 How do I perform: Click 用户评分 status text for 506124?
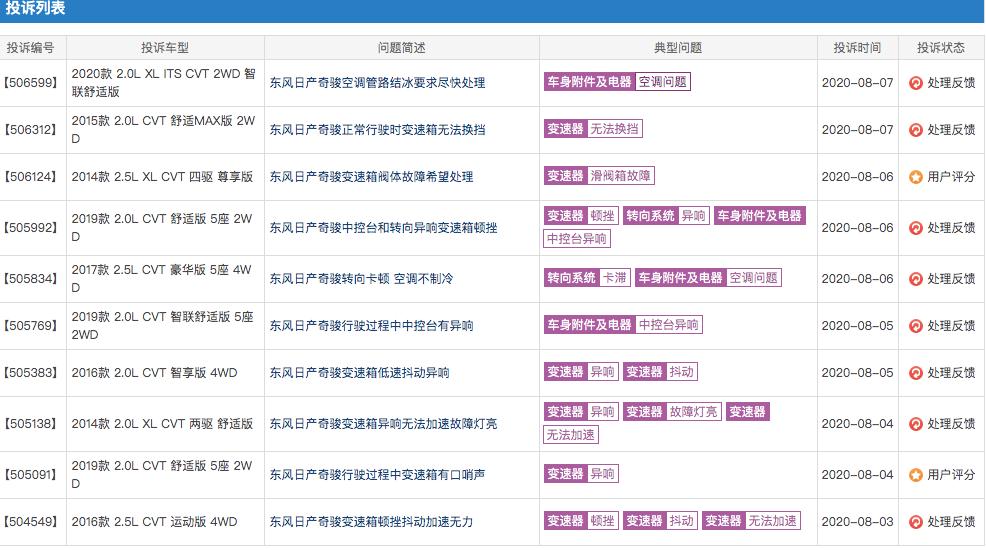[951, 177]
